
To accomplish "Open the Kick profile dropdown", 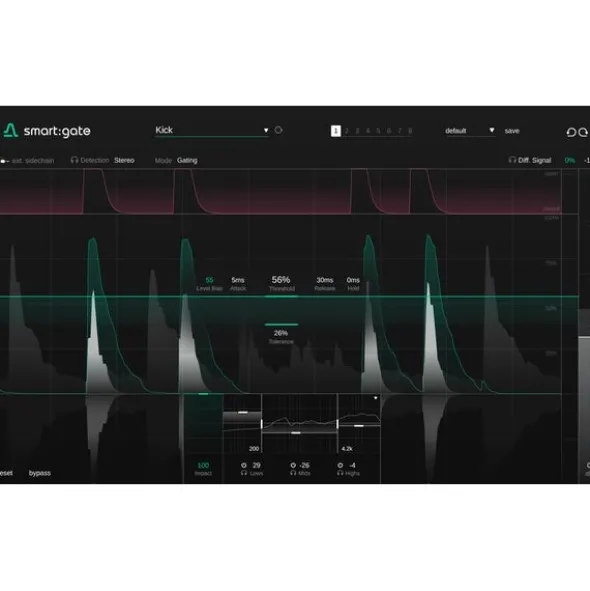I will click(211, 130).
